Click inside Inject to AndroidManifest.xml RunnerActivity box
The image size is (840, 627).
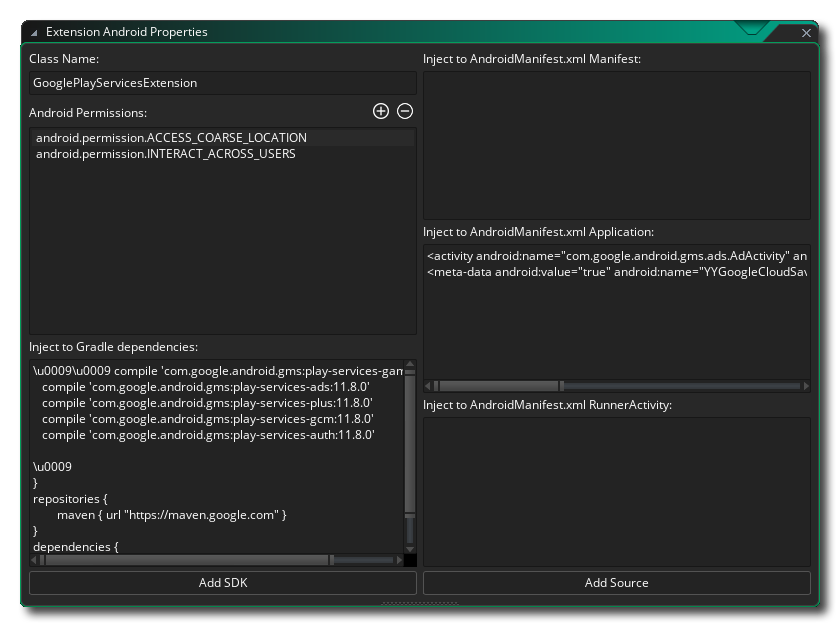coord(617,491)
